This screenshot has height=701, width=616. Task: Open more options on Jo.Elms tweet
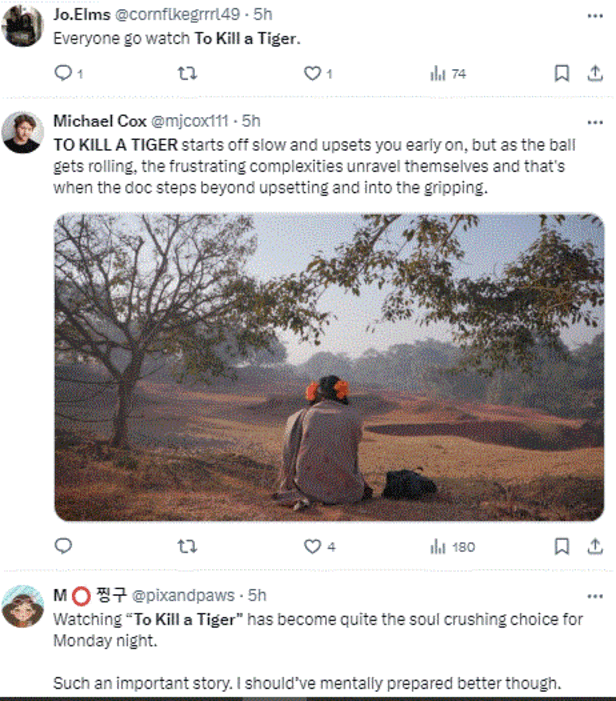pos(595,16)
